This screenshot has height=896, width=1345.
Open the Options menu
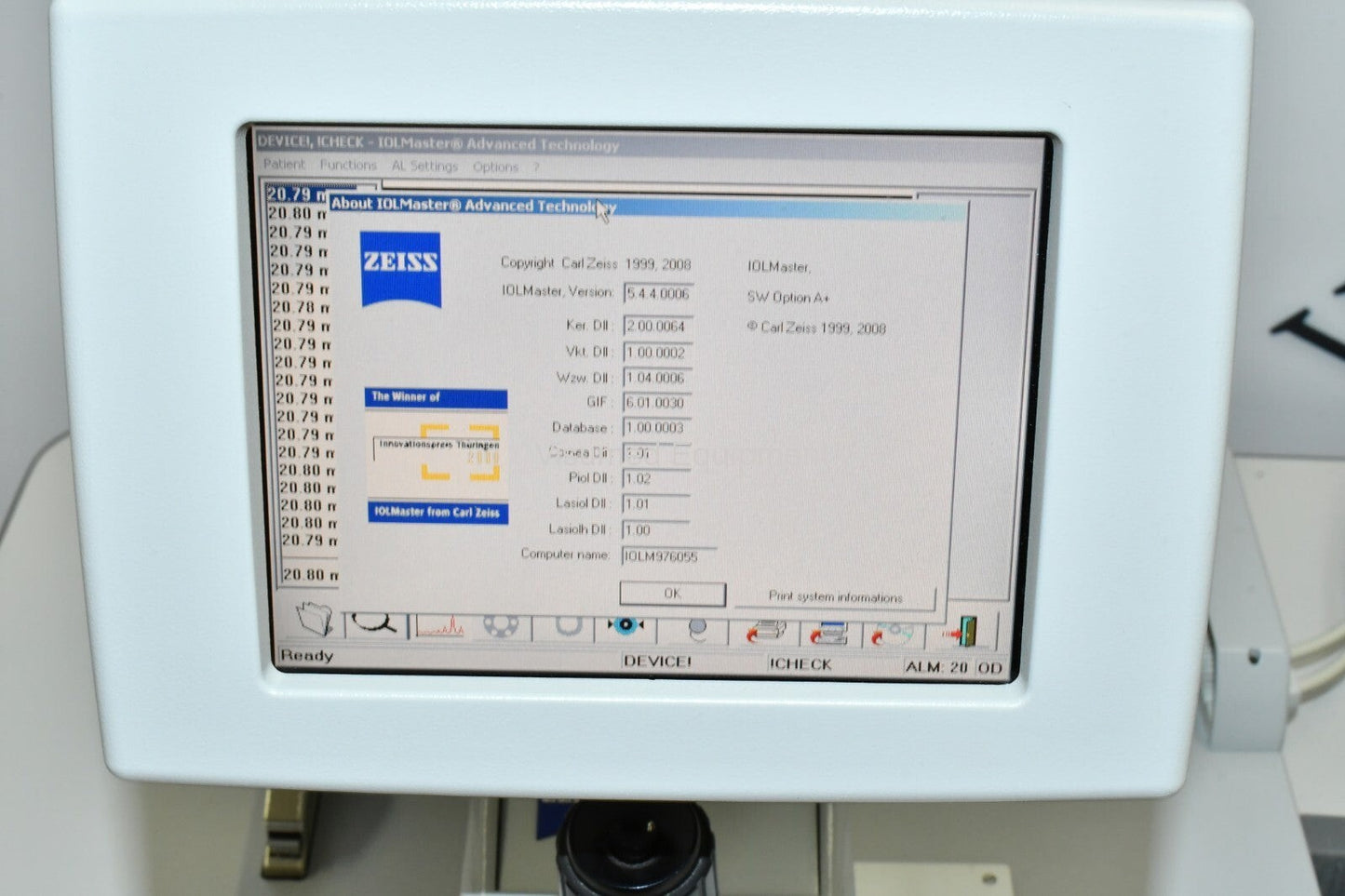(x=495, y=167)
